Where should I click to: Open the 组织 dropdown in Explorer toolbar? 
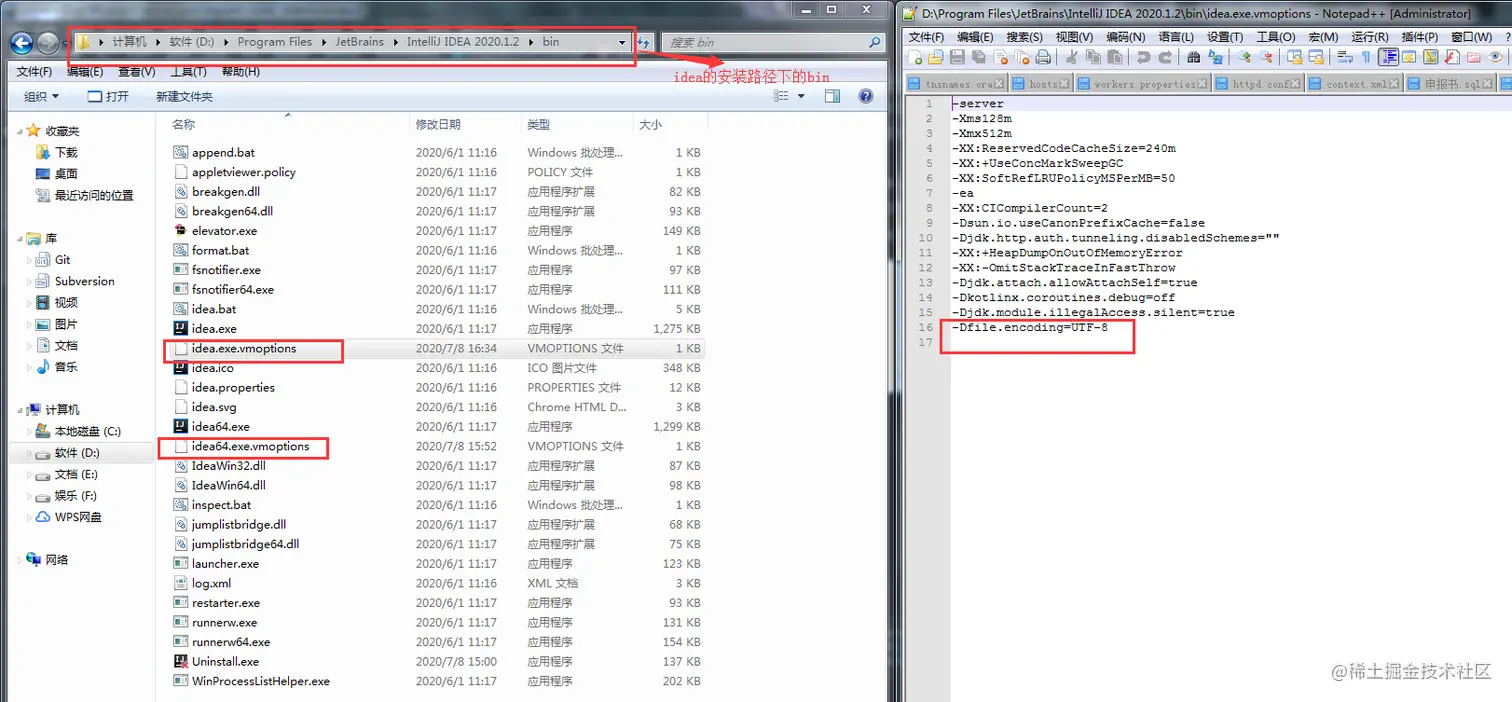42,96
